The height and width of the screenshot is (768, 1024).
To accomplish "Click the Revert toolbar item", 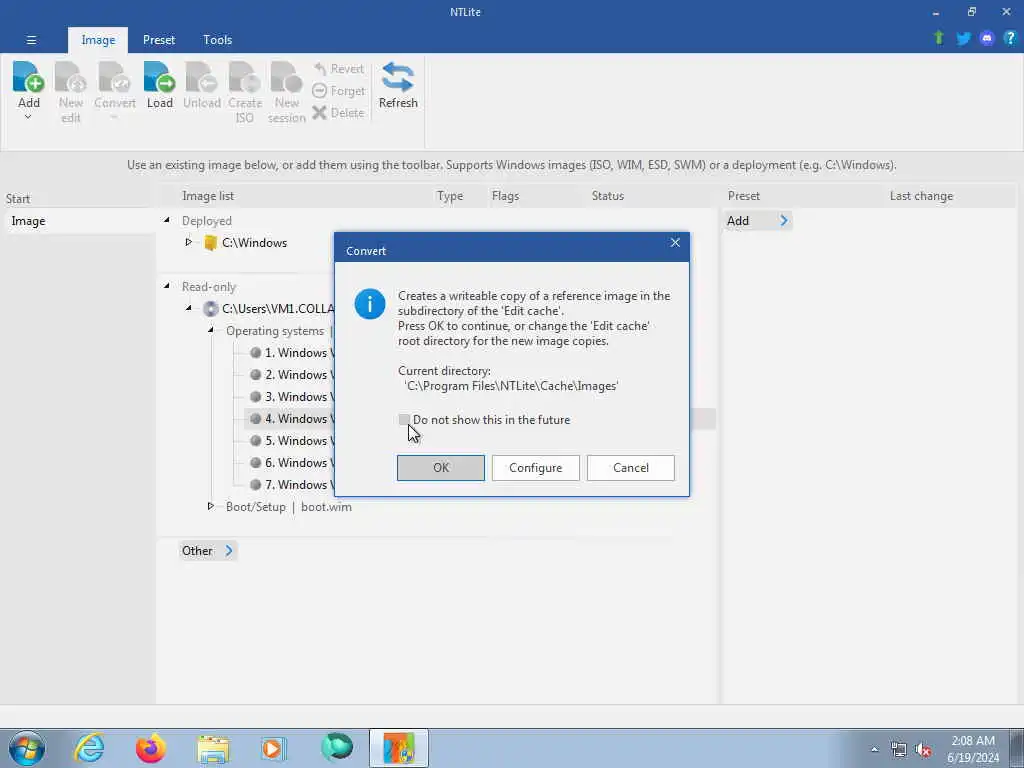I will click(338, 69).
